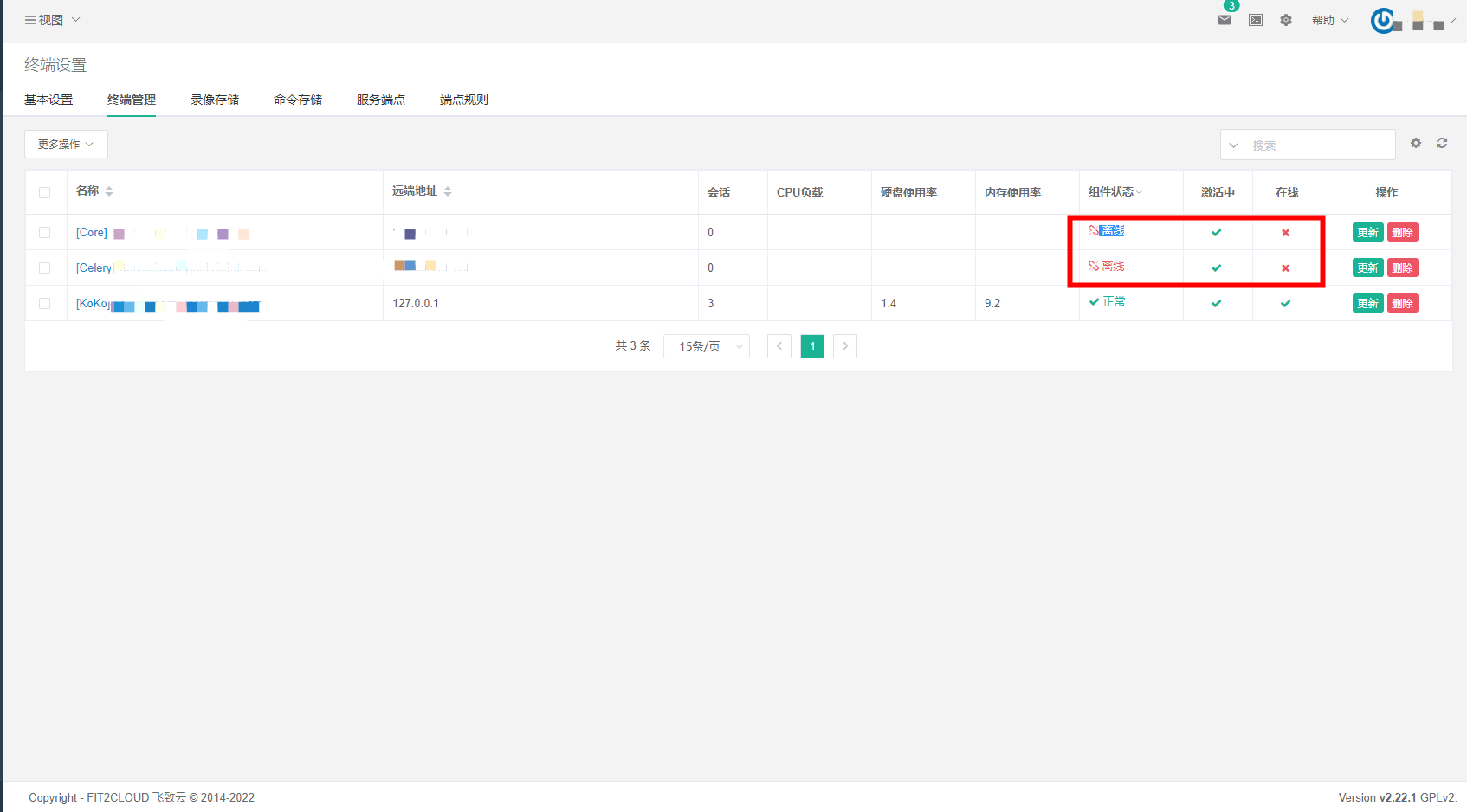Click the red cross online mark in Celery row
The height and width of the screenshot is (812, 1467).
click(1286, 267)
